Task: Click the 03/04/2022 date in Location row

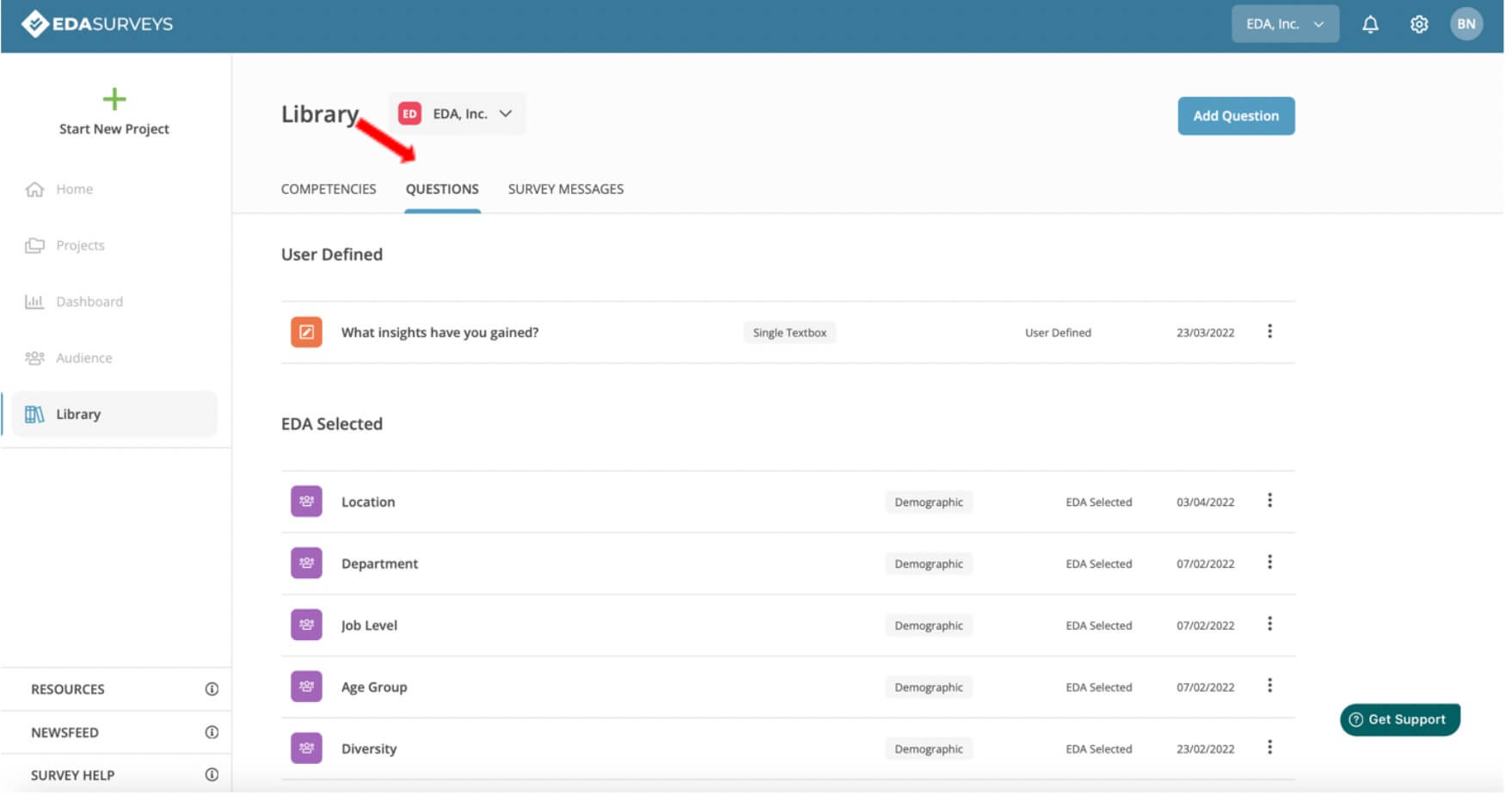Action: pos(1205,502)
